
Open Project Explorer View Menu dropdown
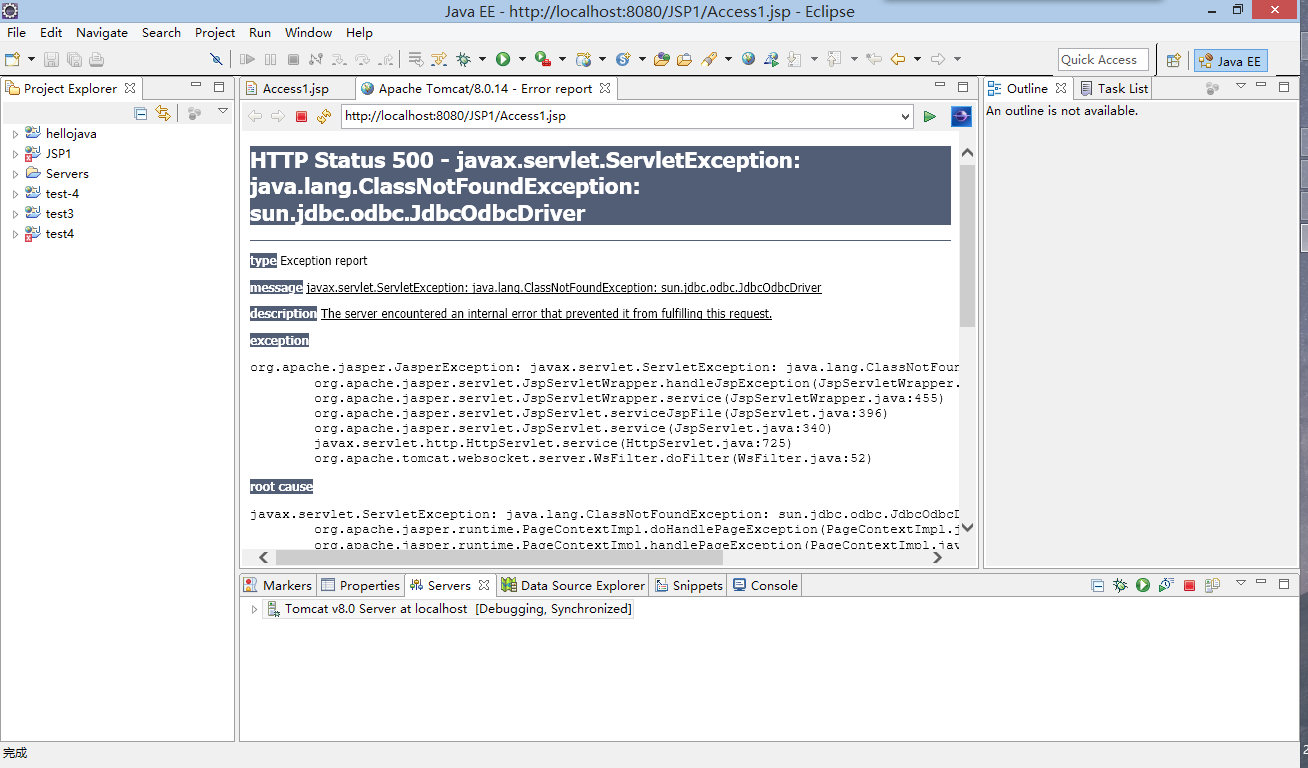click(223, 112)
